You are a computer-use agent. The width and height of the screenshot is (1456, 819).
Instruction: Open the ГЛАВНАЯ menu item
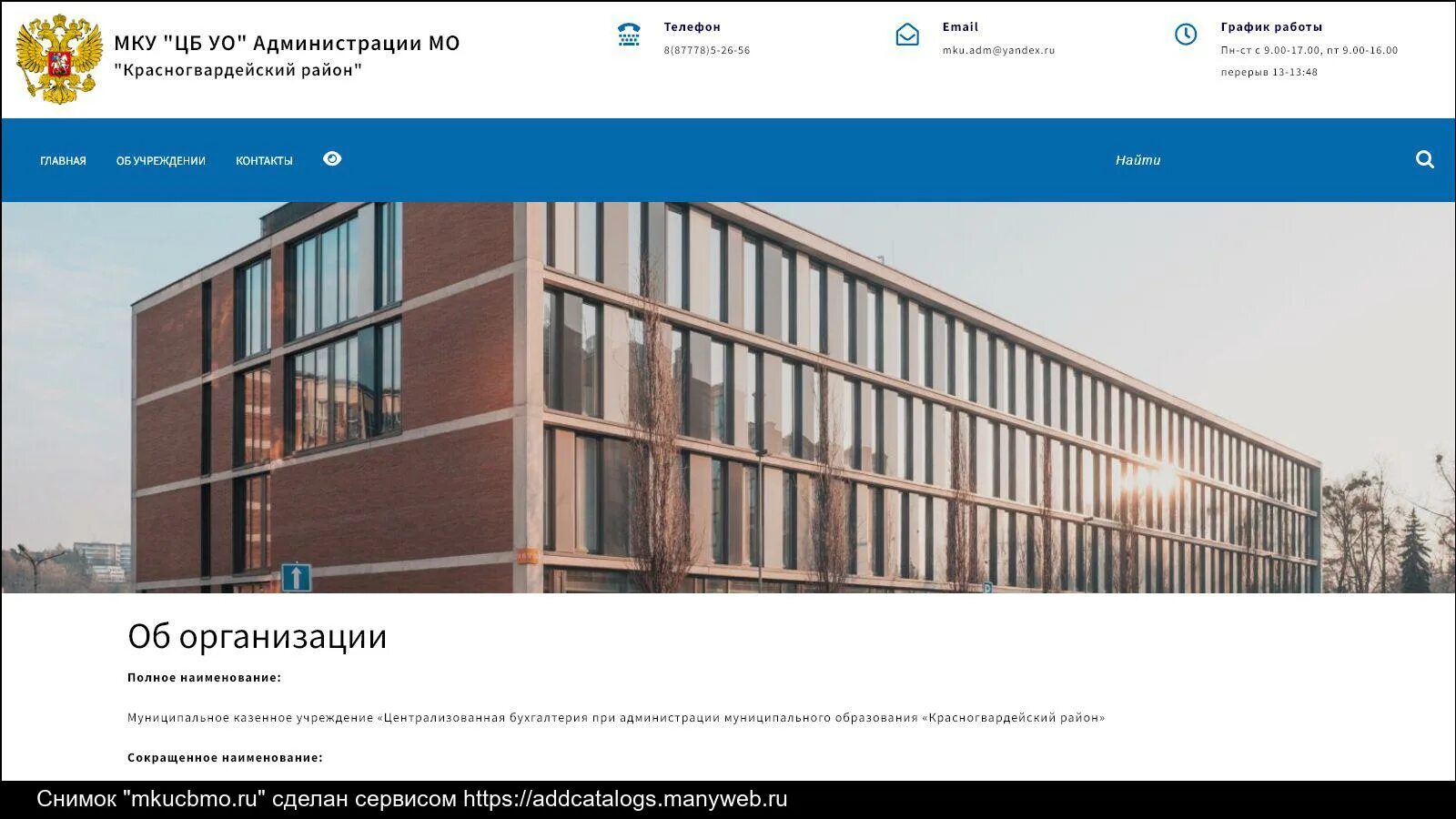coord(63,161)
